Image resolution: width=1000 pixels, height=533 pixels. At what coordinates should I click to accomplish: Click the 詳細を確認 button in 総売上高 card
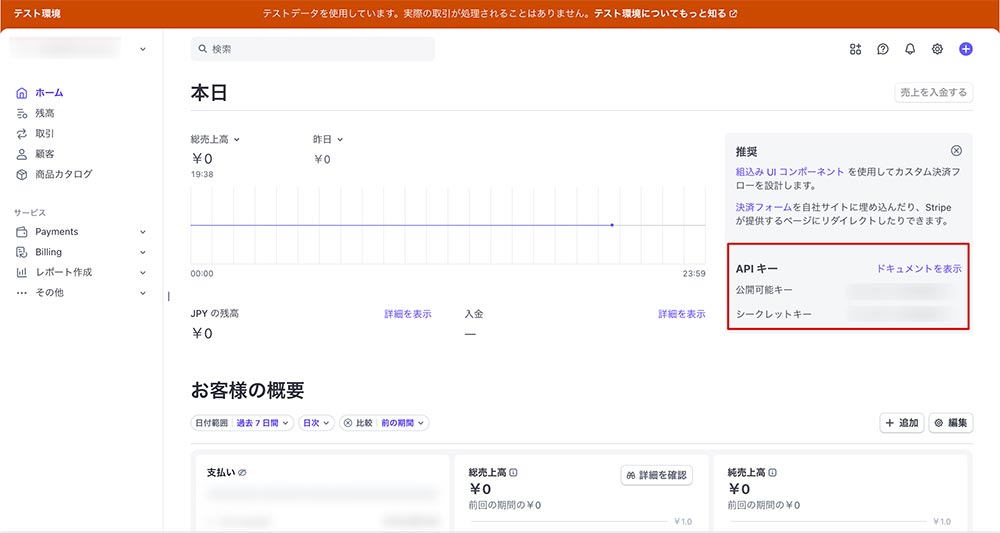(656, 475)
